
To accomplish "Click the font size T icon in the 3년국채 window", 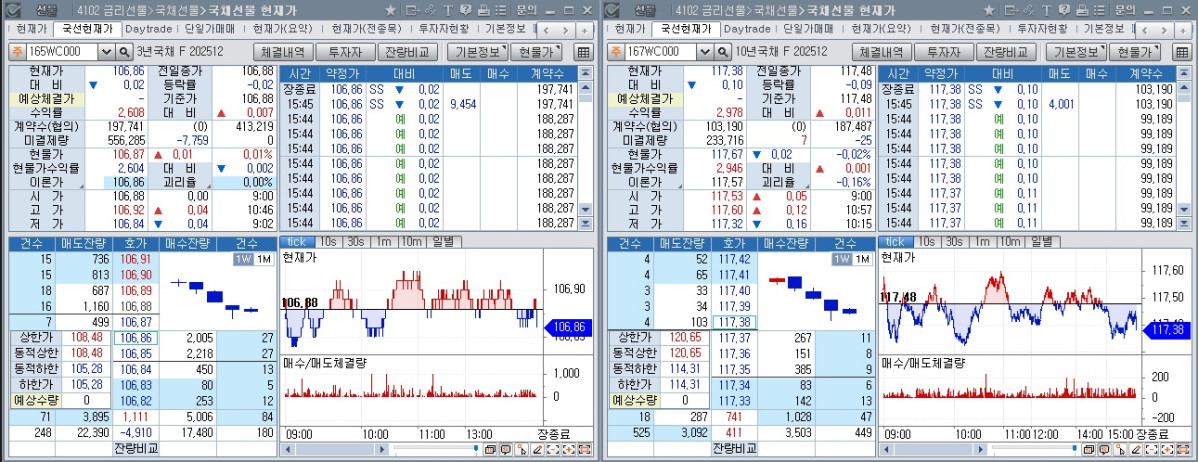I will (448, 11).
